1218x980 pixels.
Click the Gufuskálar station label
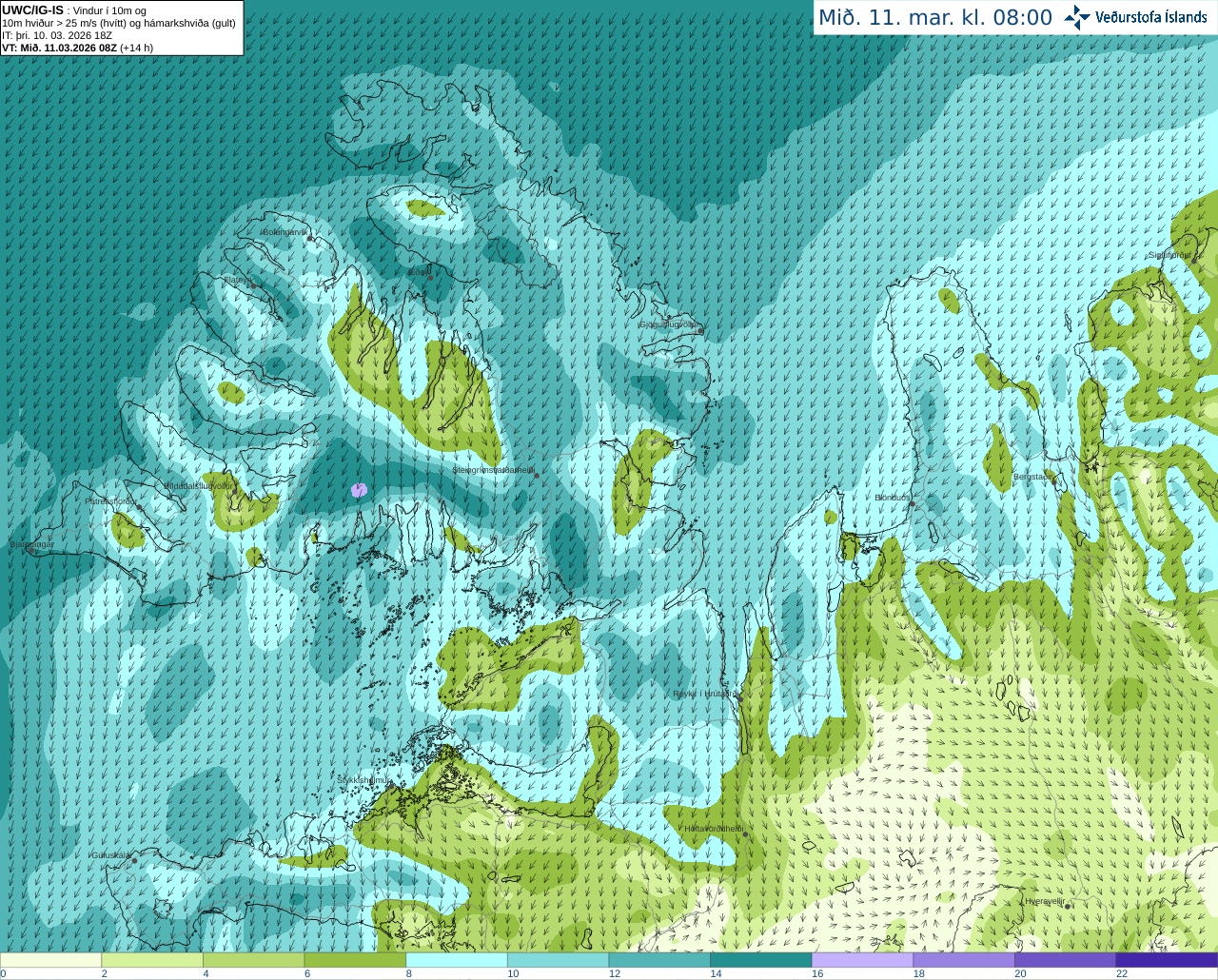coord(110,854)
